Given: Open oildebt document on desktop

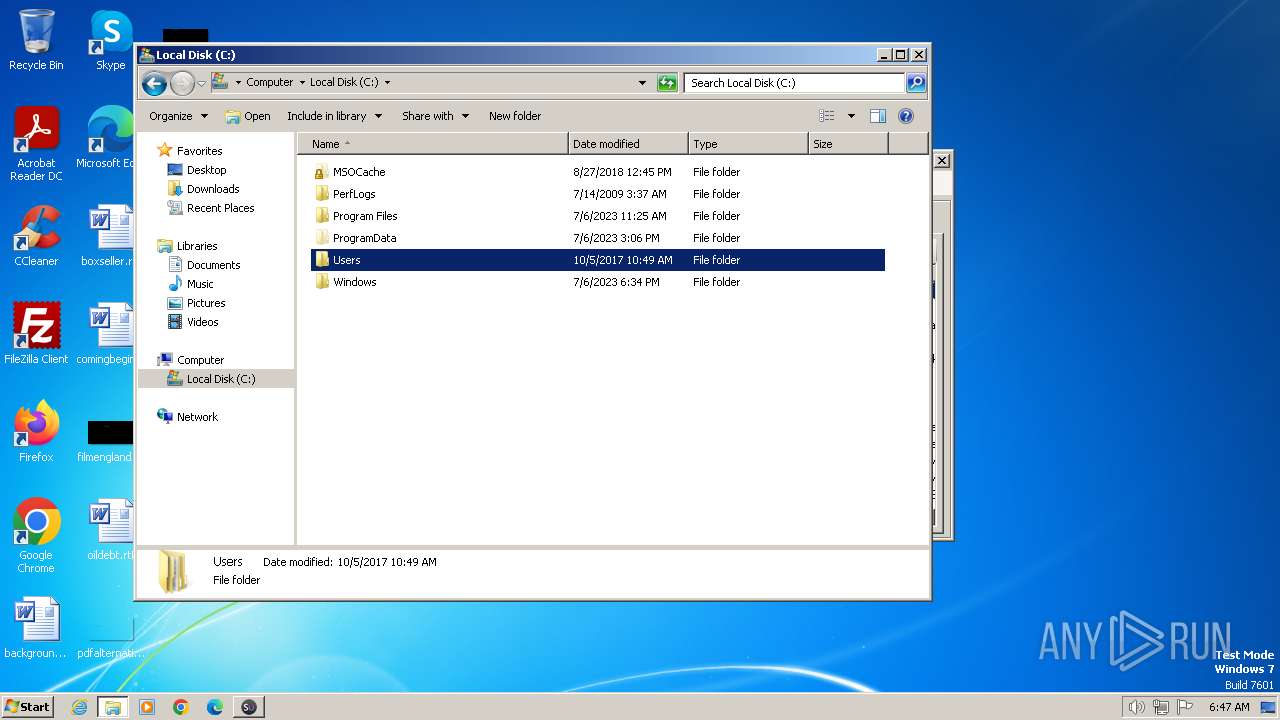Looking at the screenshot, I should tap(110, 530).
